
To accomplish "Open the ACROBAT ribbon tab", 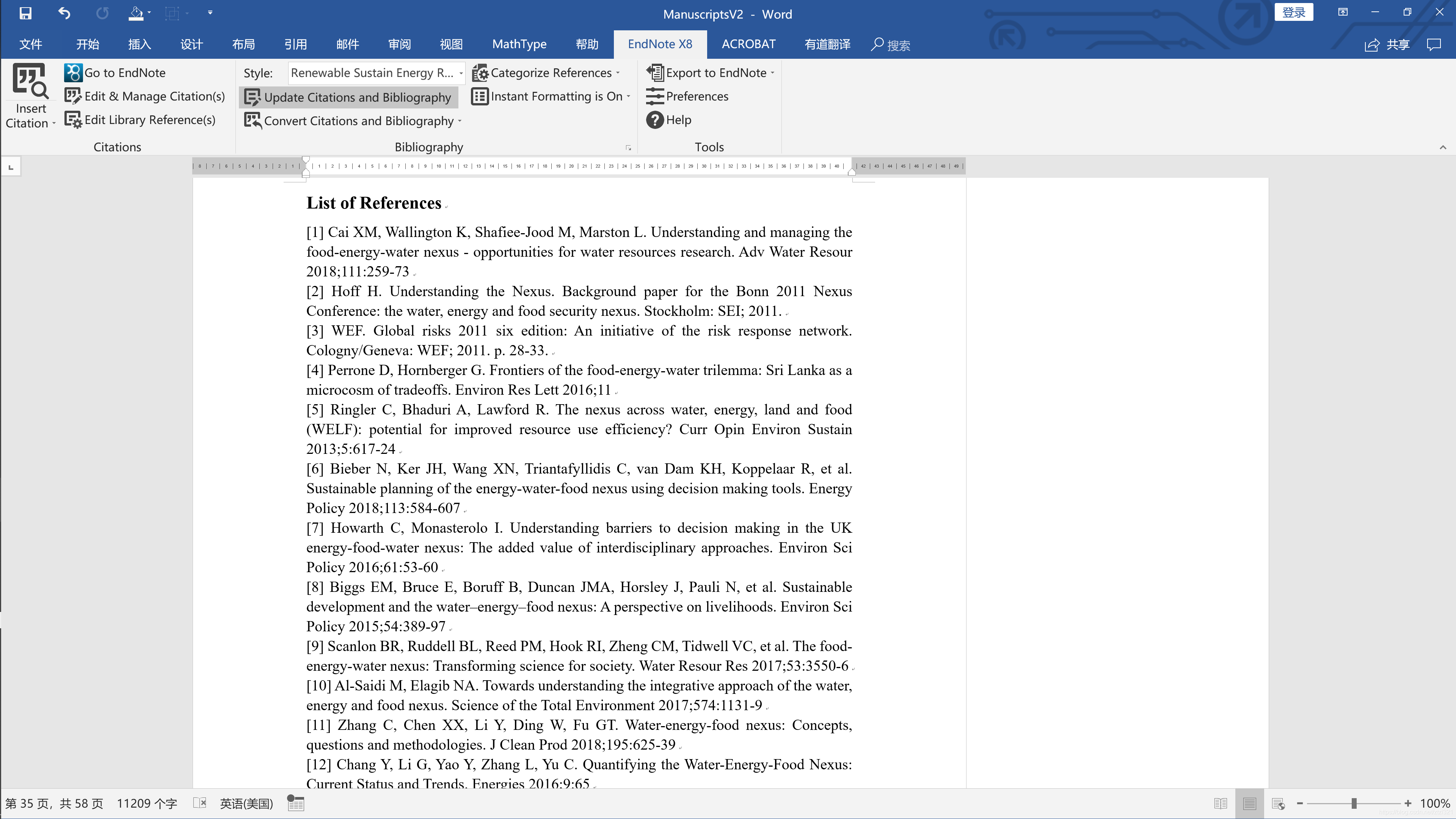I will pos(748,44).
